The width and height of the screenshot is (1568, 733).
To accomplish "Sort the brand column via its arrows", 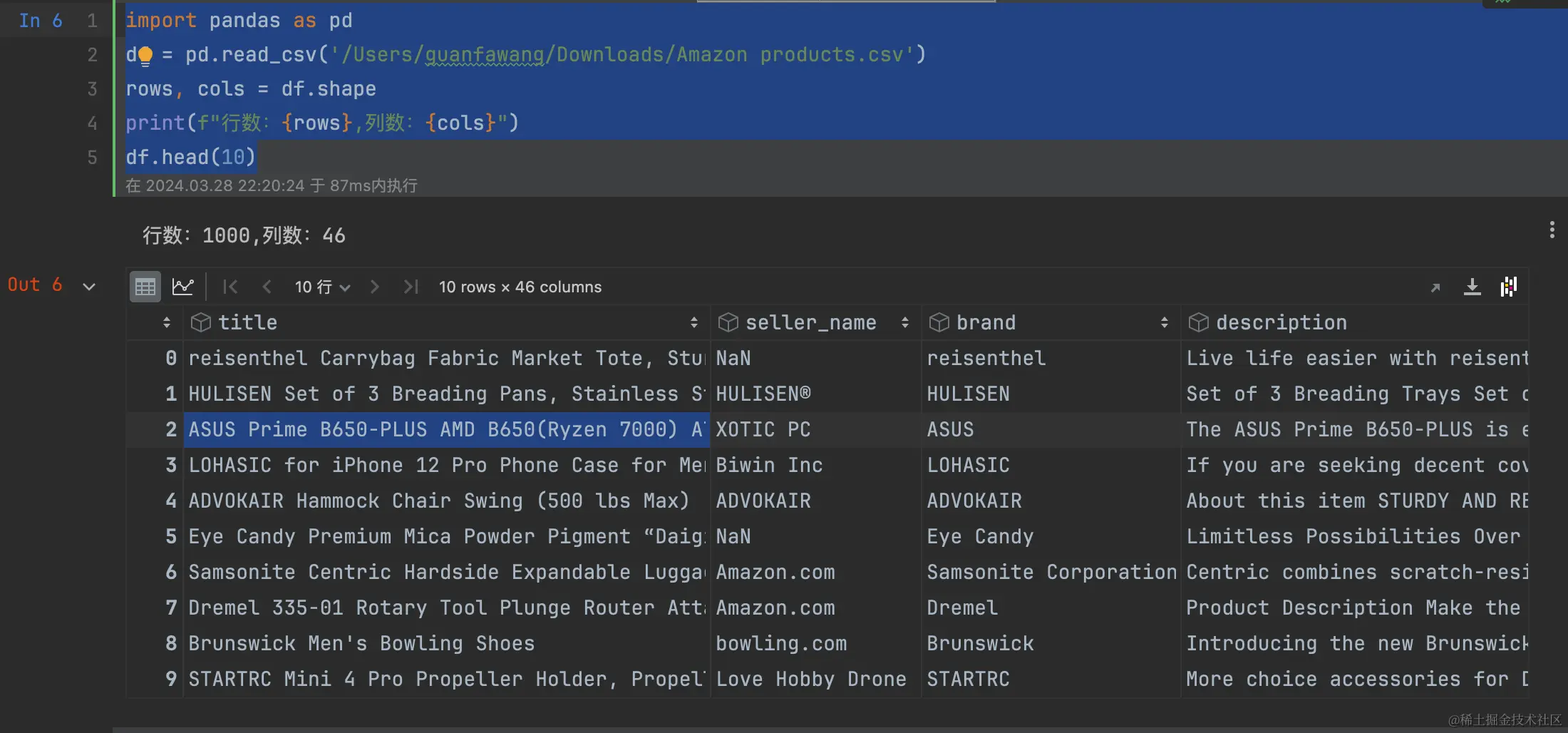I will click(1165, 322).
